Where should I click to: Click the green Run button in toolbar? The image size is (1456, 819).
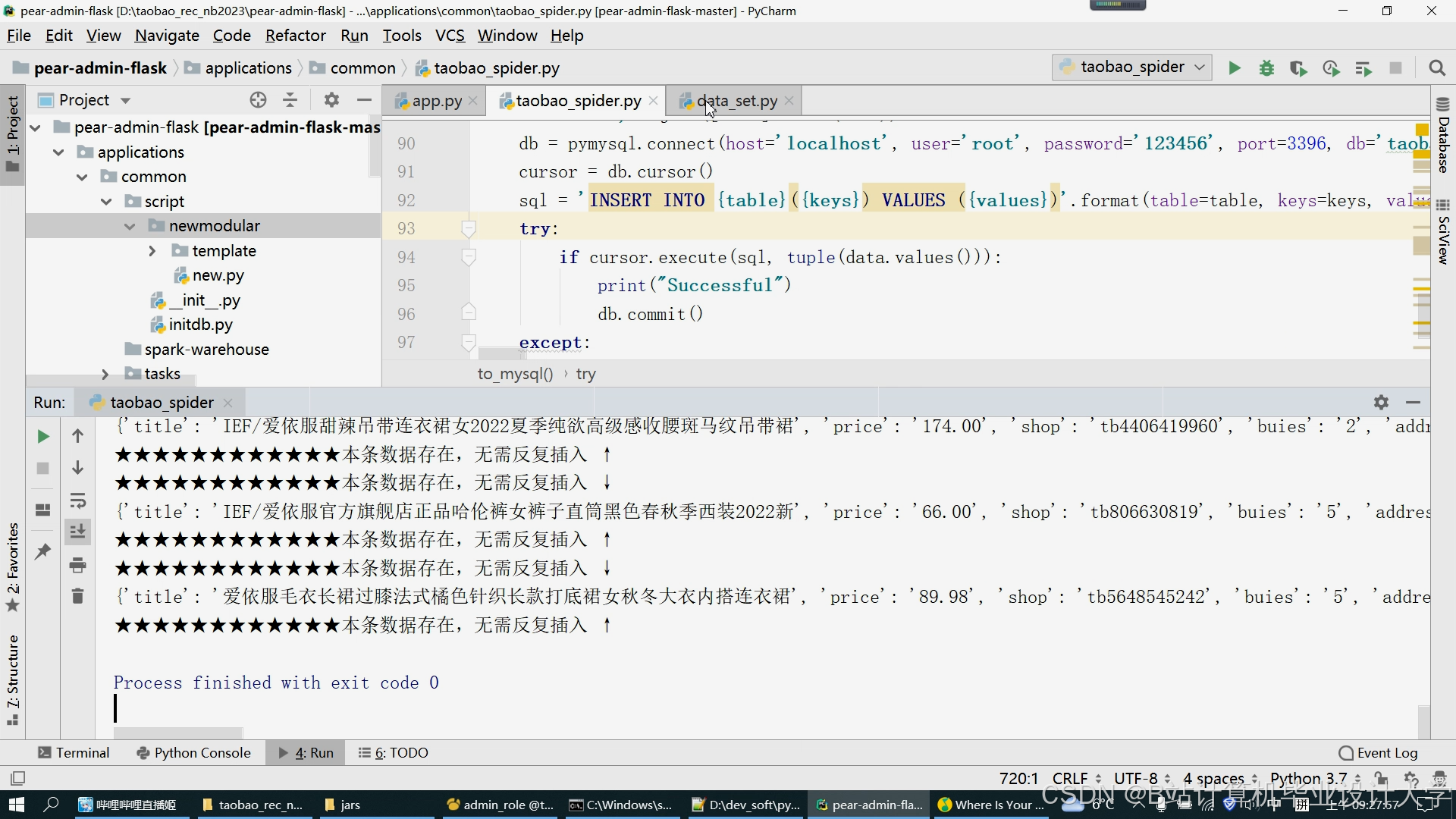coord(1235,68)
